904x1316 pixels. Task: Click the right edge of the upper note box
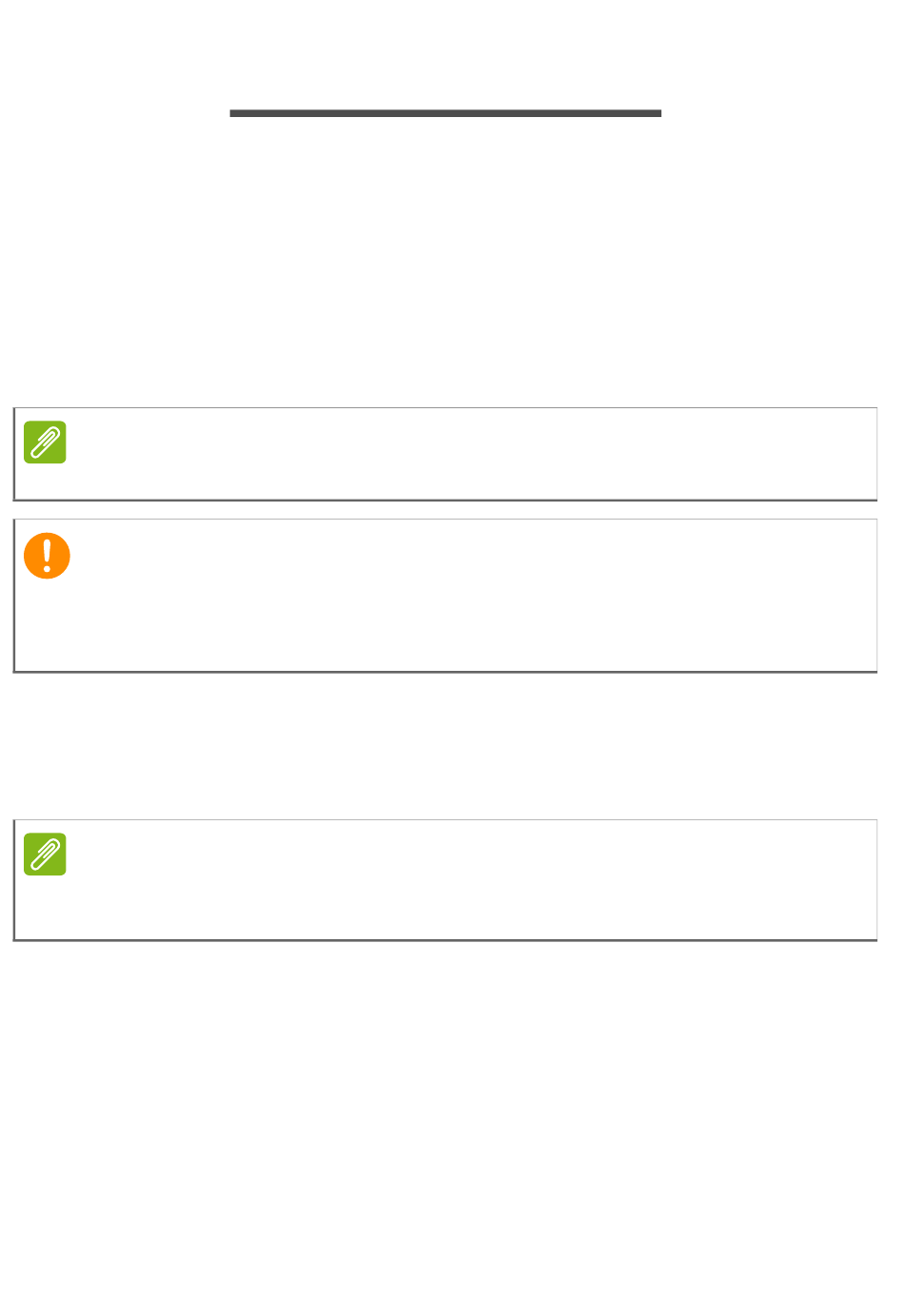(x=876, y=453)
